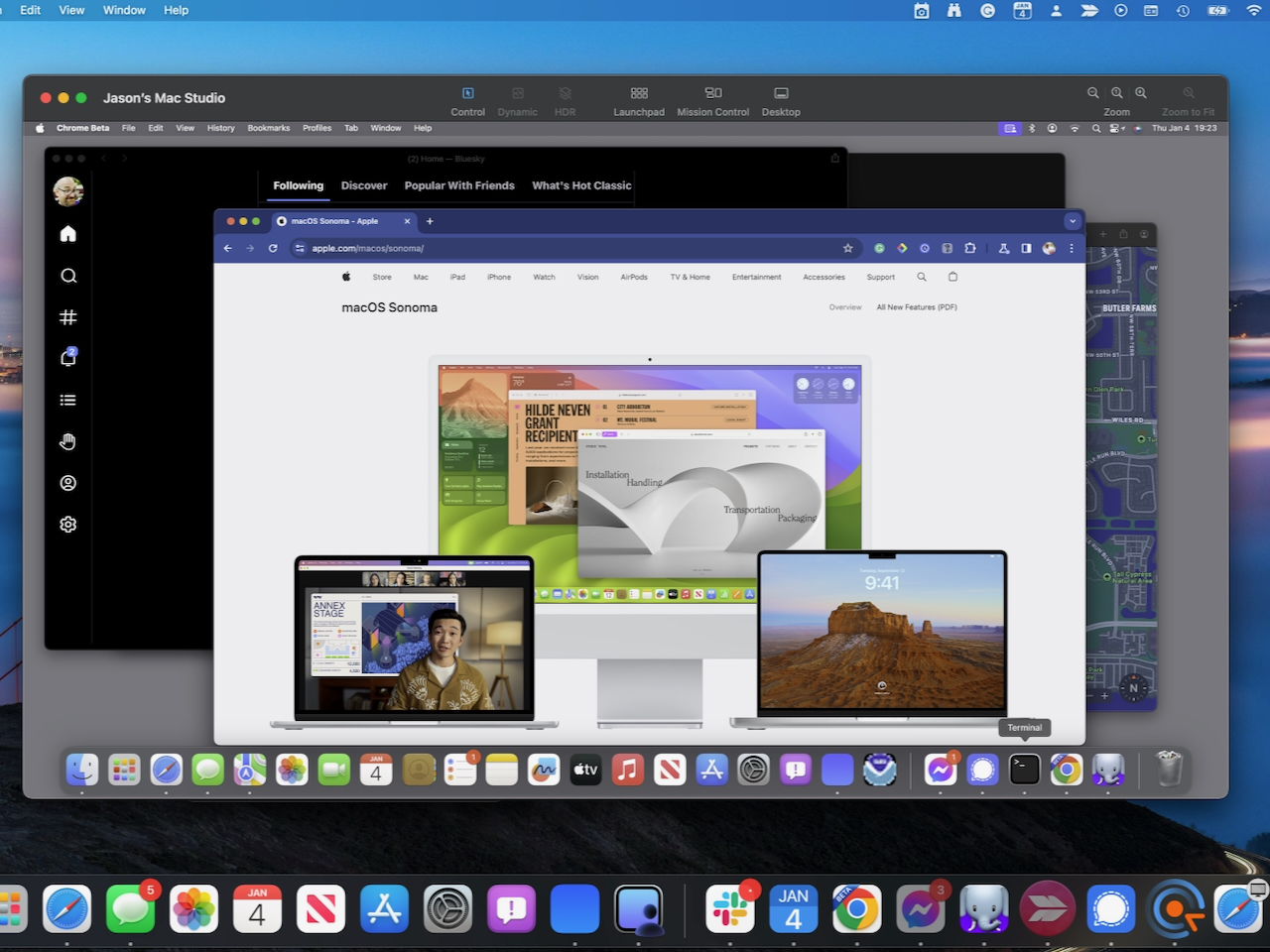Viewport: 1270px width, 952px height.
Task: Open Slack from the local Dock
Action: pos(730,908)
